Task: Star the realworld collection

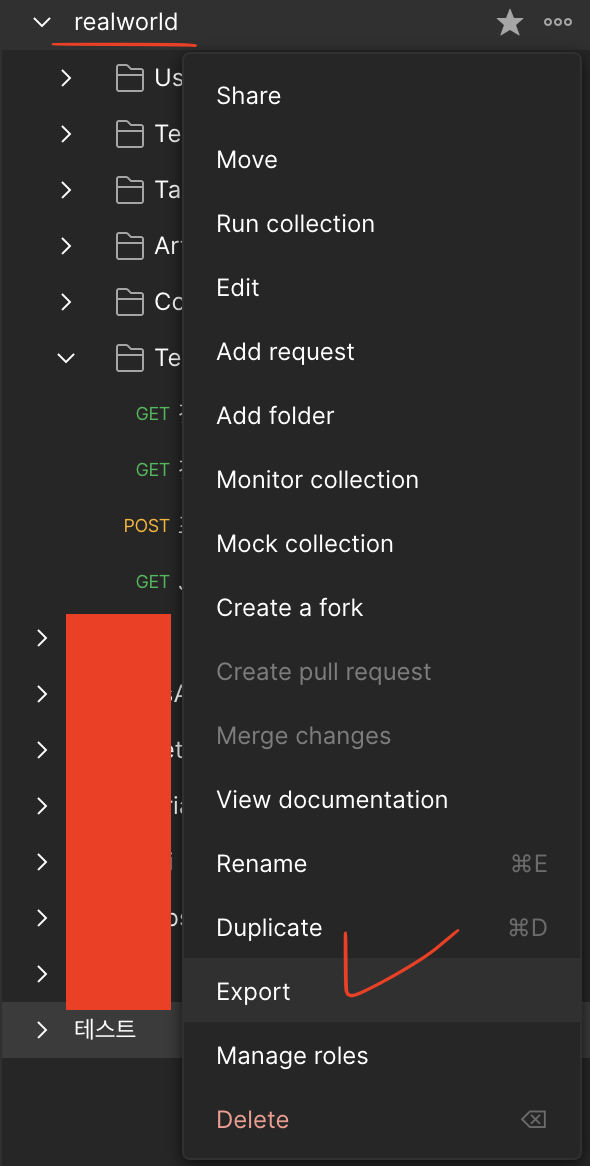Action: pos(510,22)
